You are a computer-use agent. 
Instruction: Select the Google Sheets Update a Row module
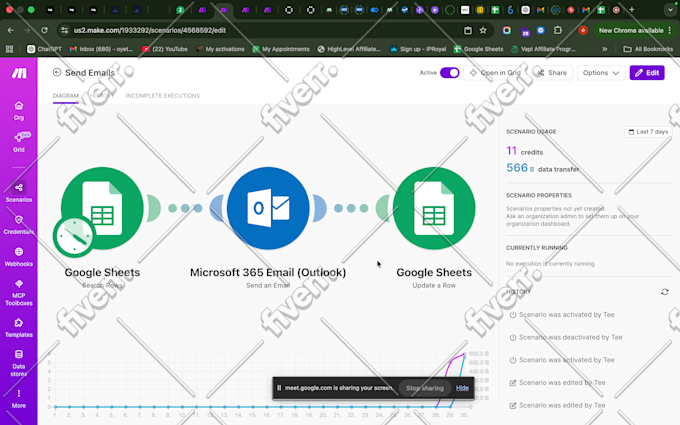click(x=434, y=208)
